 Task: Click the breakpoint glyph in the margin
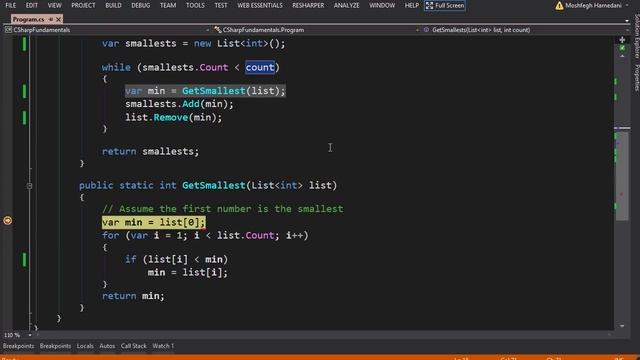pyautogui.click(x=7, y=221)
